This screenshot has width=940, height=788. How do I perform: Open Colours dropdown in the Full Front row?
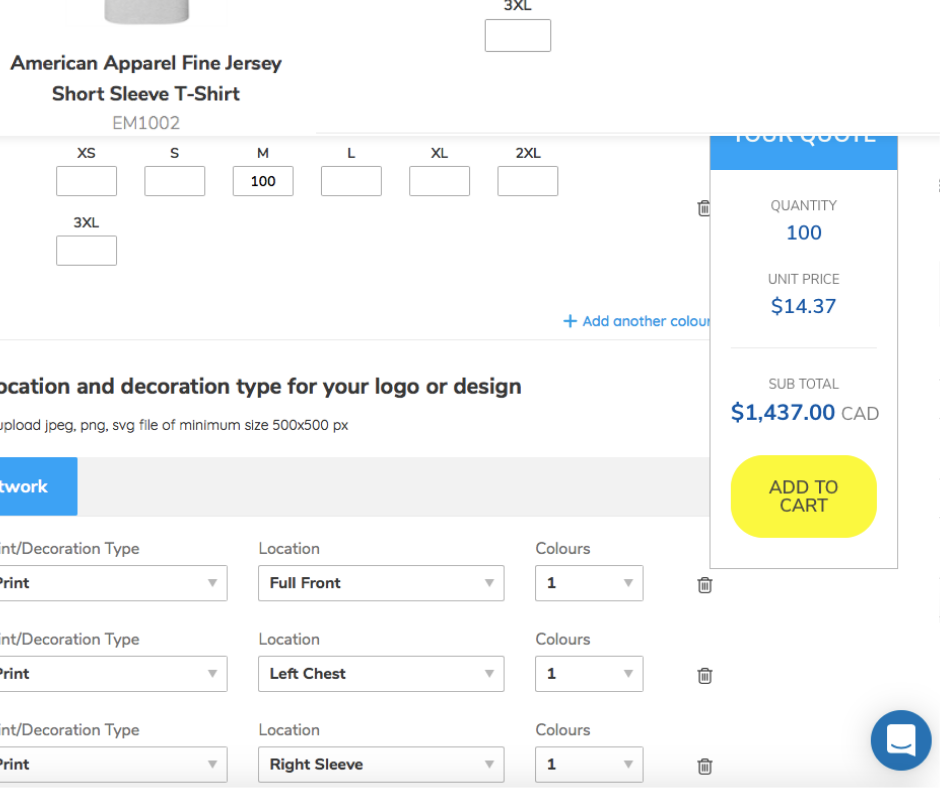coord(589,583)
